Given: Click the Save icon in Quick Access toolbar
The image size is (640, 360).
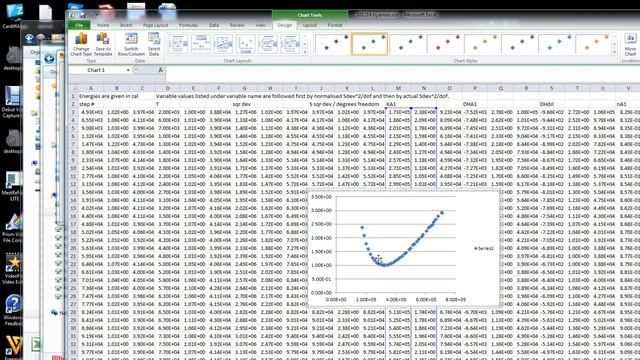Looking at the screenshot, I should pyautogui.click(x=82, y=15).
